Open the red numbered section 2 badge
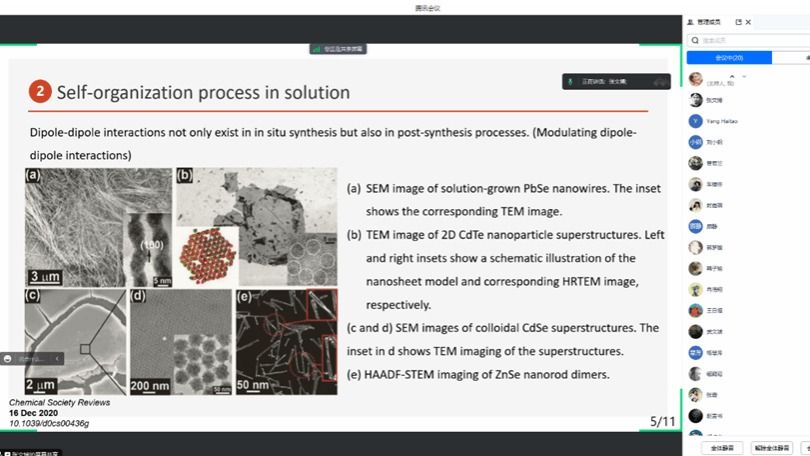The height and width of the screenshot is (456, 810). coord(39,92)
